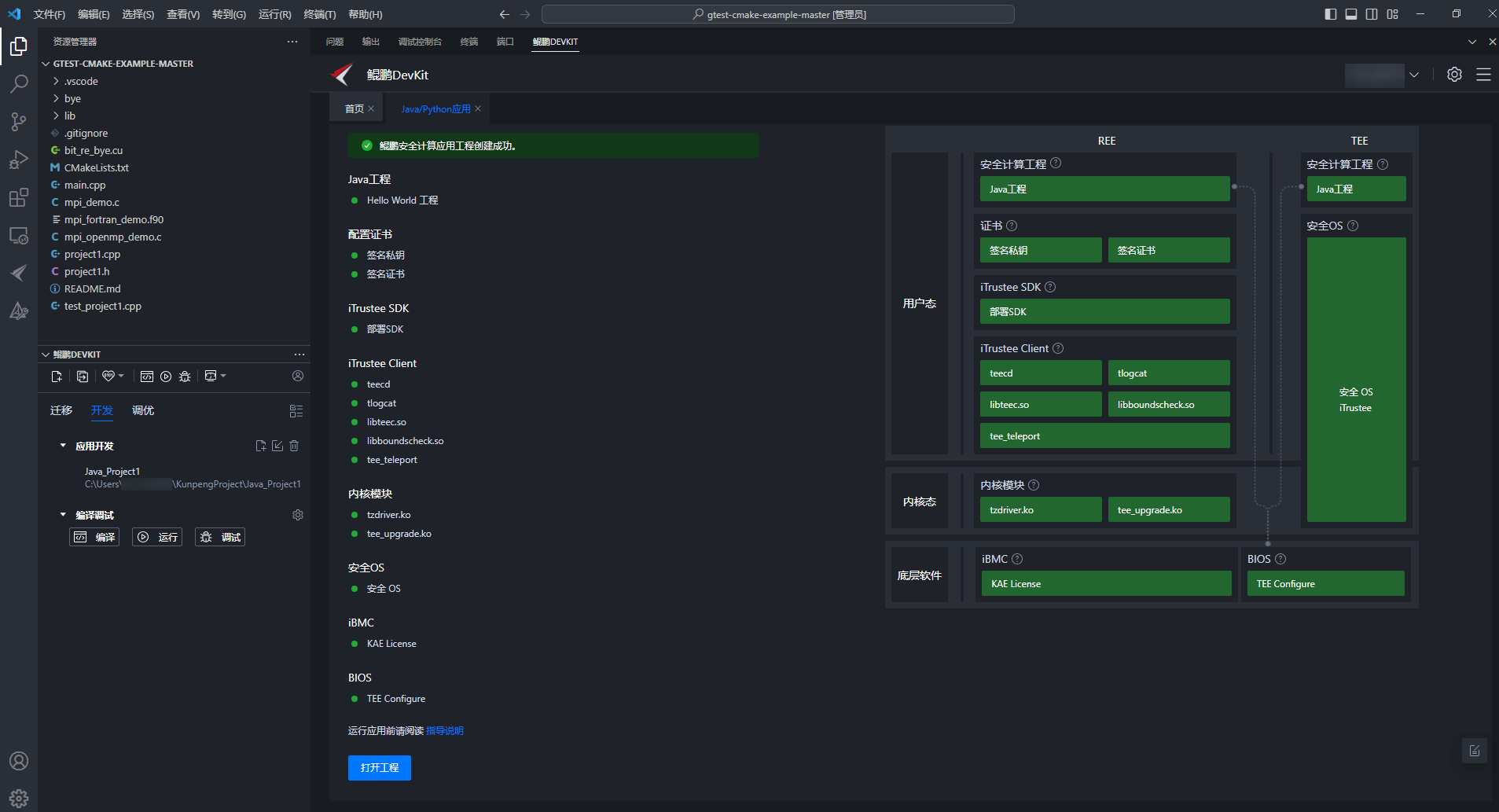Collapse panel chevron at top right
This screenshot has height=812, width=1499.
click(x=1471, y=42)
